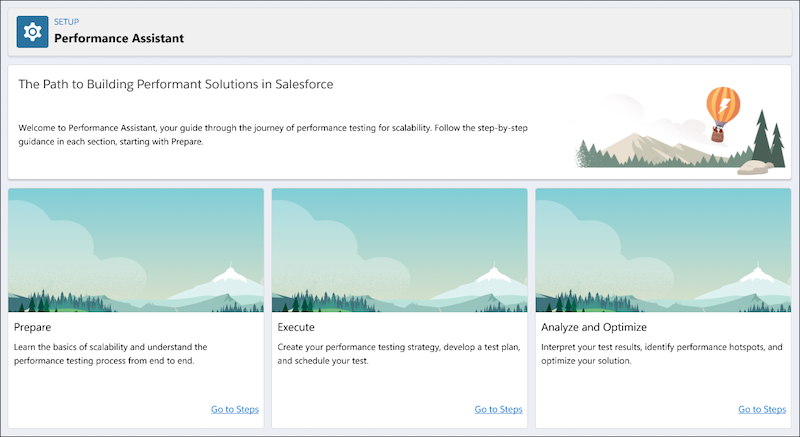
Task: Open Go to Steps under Prepare
Action: (x=235, y=409)
